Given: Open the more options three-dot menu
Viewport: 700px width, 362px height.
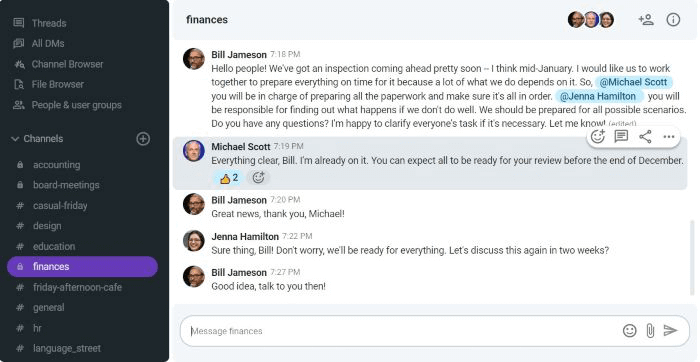Looking at the screenshot, I should pos(669,137).
